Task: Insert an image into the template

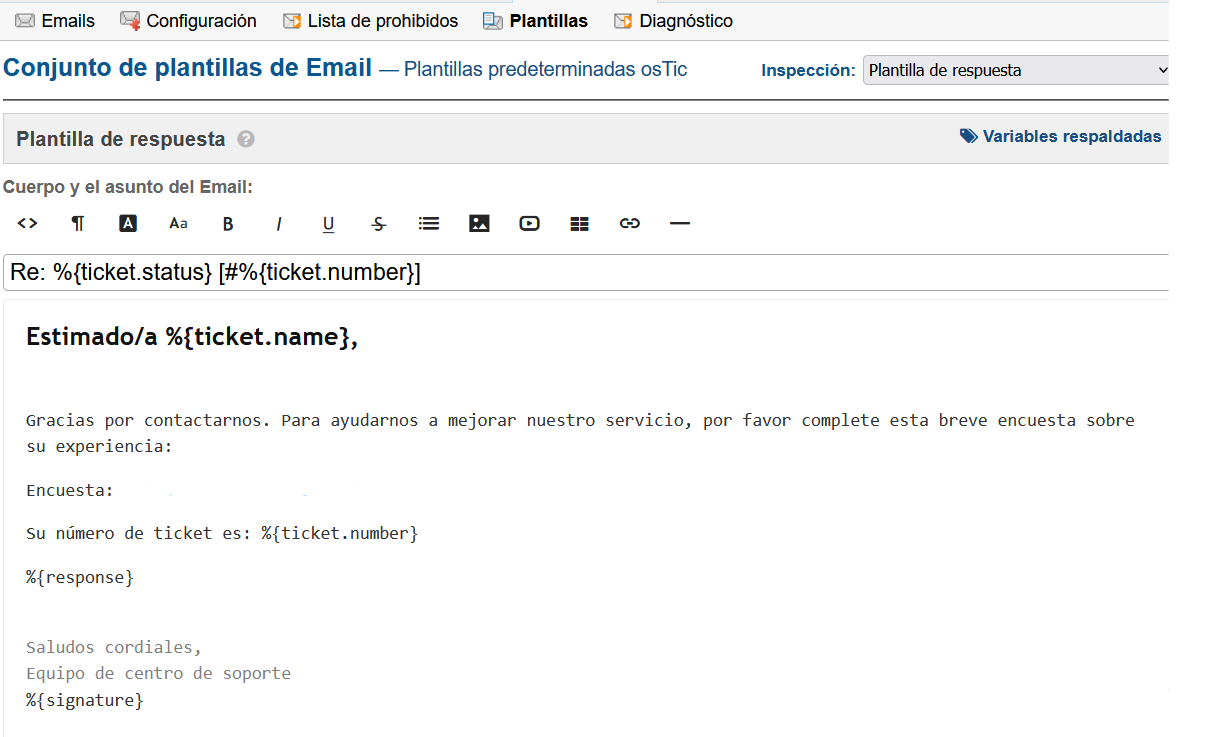Action: tap(479, 224)
